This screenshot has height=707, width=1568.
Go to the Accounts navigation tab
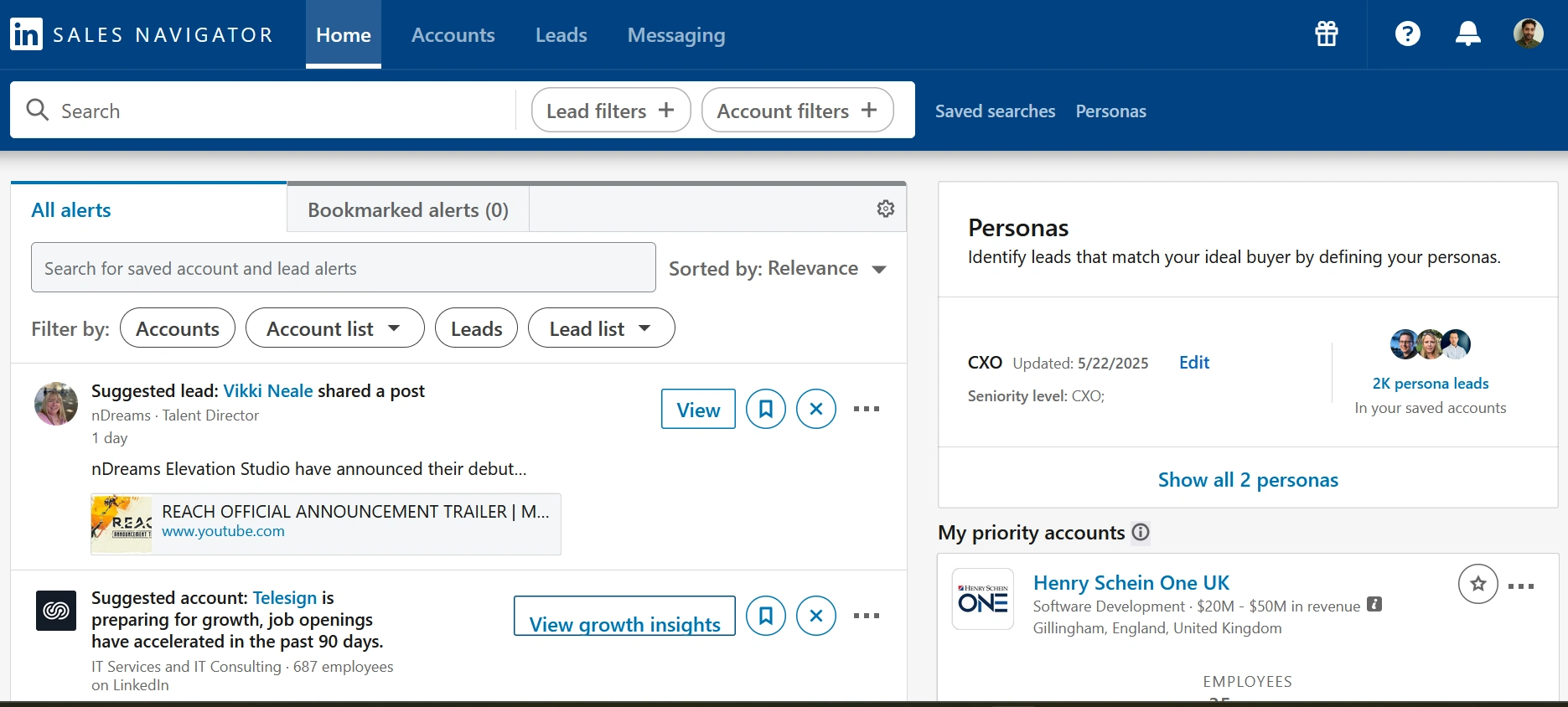pos(453,35)
